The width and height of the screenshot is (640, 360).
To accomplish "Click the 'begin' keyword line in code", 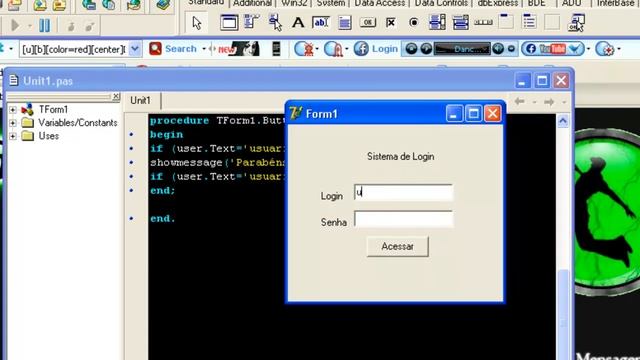I will (167, 134).
